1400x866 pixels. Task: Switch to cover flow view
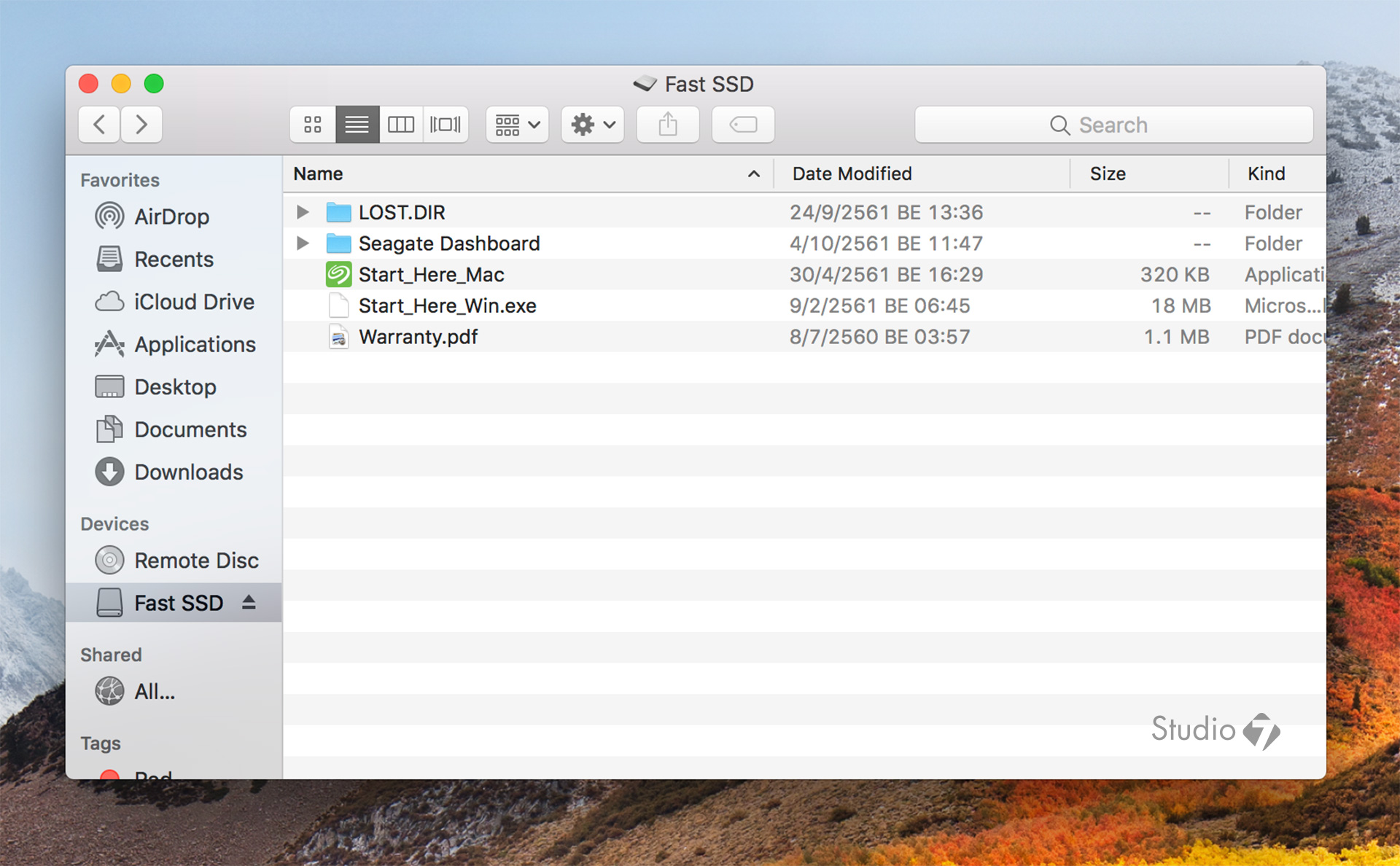pyautogui.click(x=446, y=125)
